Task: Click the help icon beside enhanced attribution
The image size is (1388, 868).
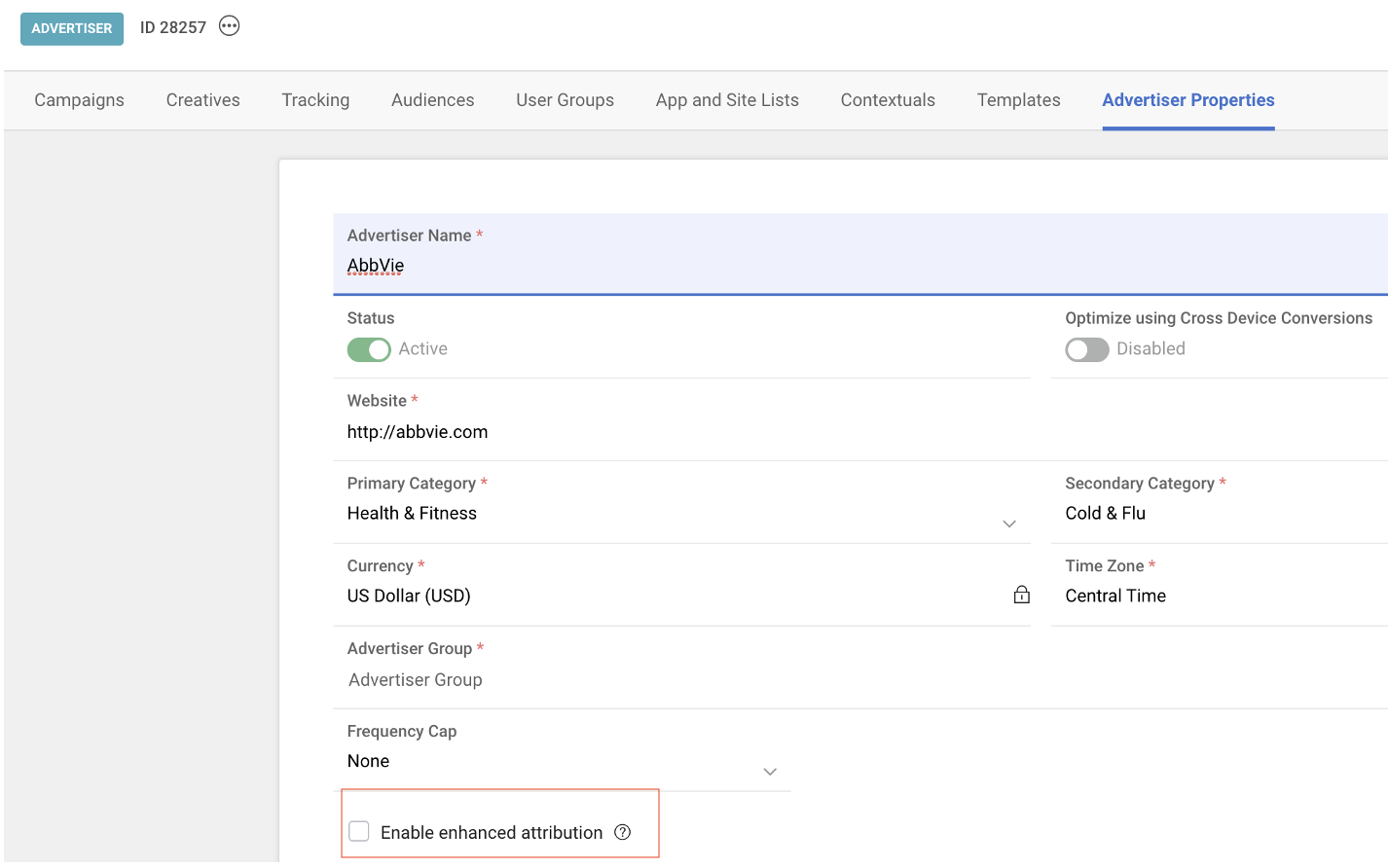Action: [623, 832]
